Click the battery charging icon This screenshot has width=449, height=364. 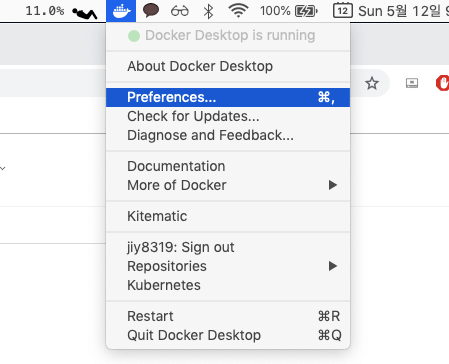point(306,12)
